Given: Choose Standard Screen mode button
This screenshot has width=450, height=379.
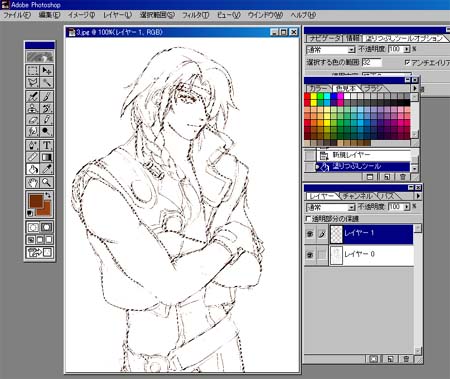Looking at the screenshot, I should tap(30, 240).
